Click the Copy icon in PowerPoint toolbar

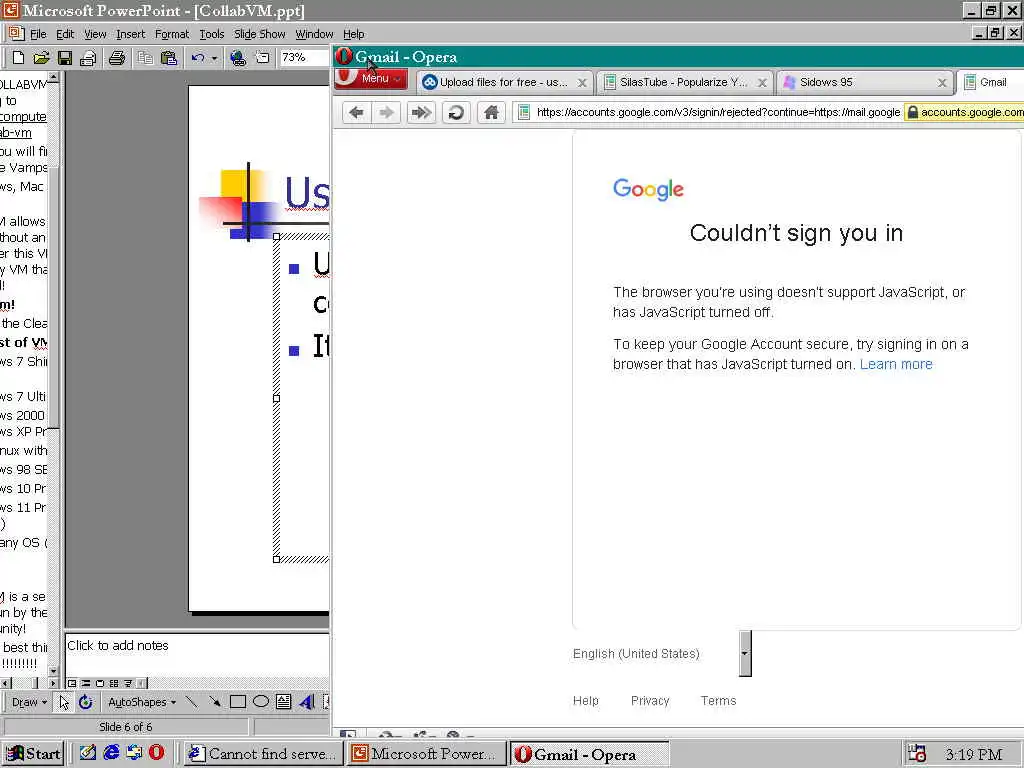(x=145, y=58)
